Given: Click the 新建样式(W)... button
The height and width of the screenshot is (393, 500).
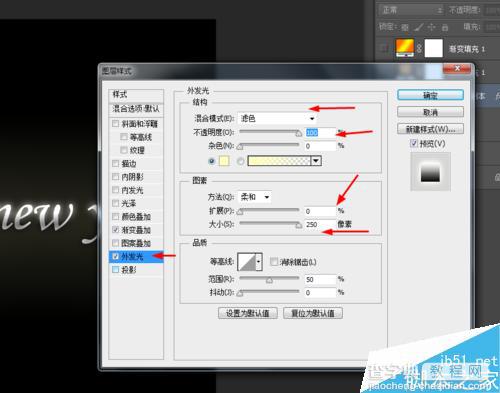Looking at the screenshot, I should pos(430,129).
